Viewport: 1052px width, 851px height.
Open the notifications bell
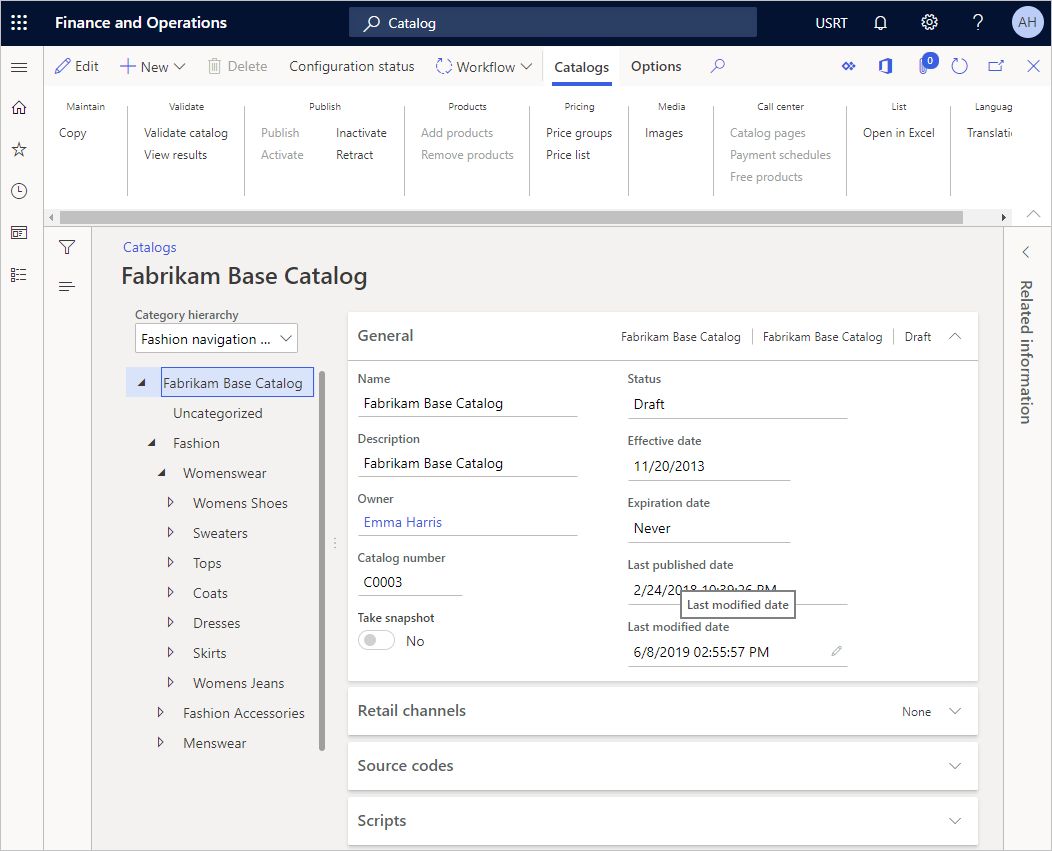coord(880,22)
